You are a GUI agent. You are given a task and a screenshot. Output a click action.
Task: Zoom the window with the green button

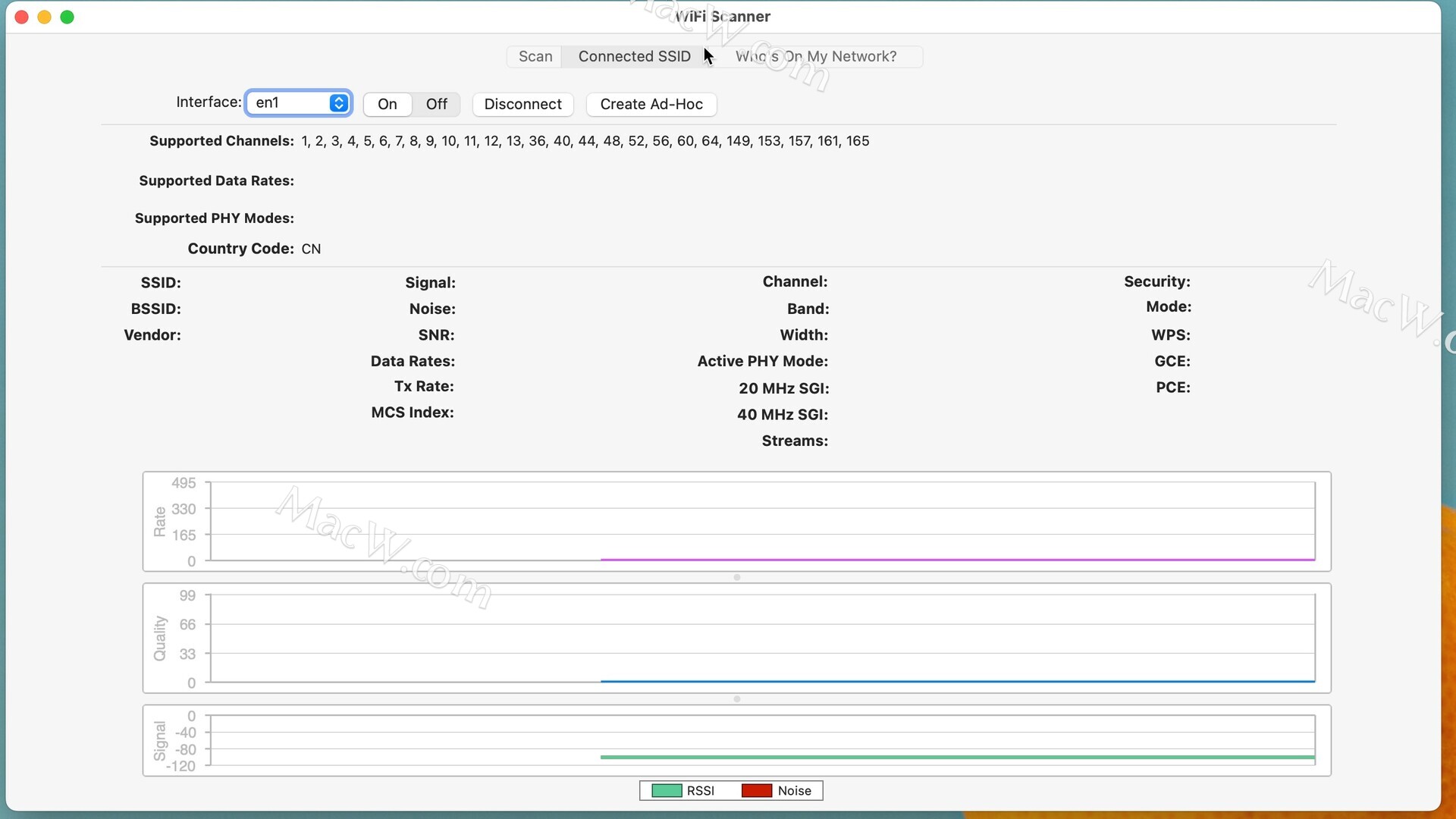[x=67, y=17]
